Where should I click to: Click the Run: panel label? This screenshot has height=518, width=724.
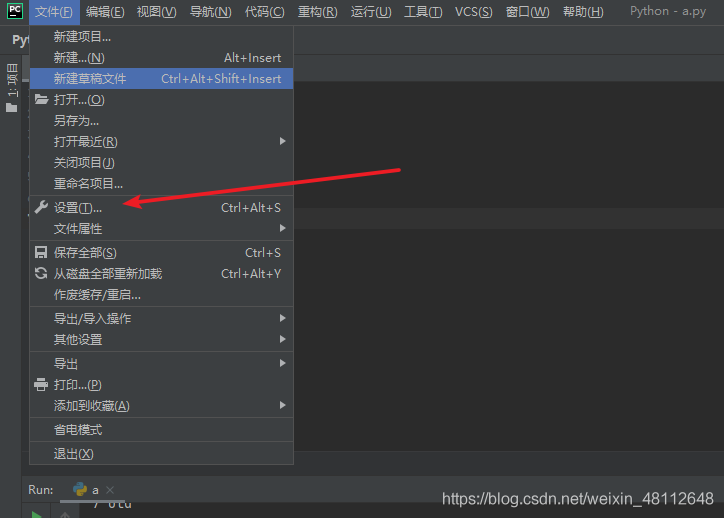coord(41,489)
